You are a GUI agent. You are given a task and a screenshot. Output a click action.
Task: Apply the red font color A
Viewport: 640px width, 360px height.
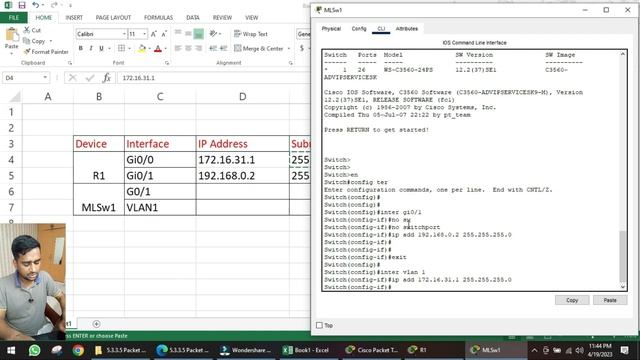pyautogui.click(x=158, y=49)
